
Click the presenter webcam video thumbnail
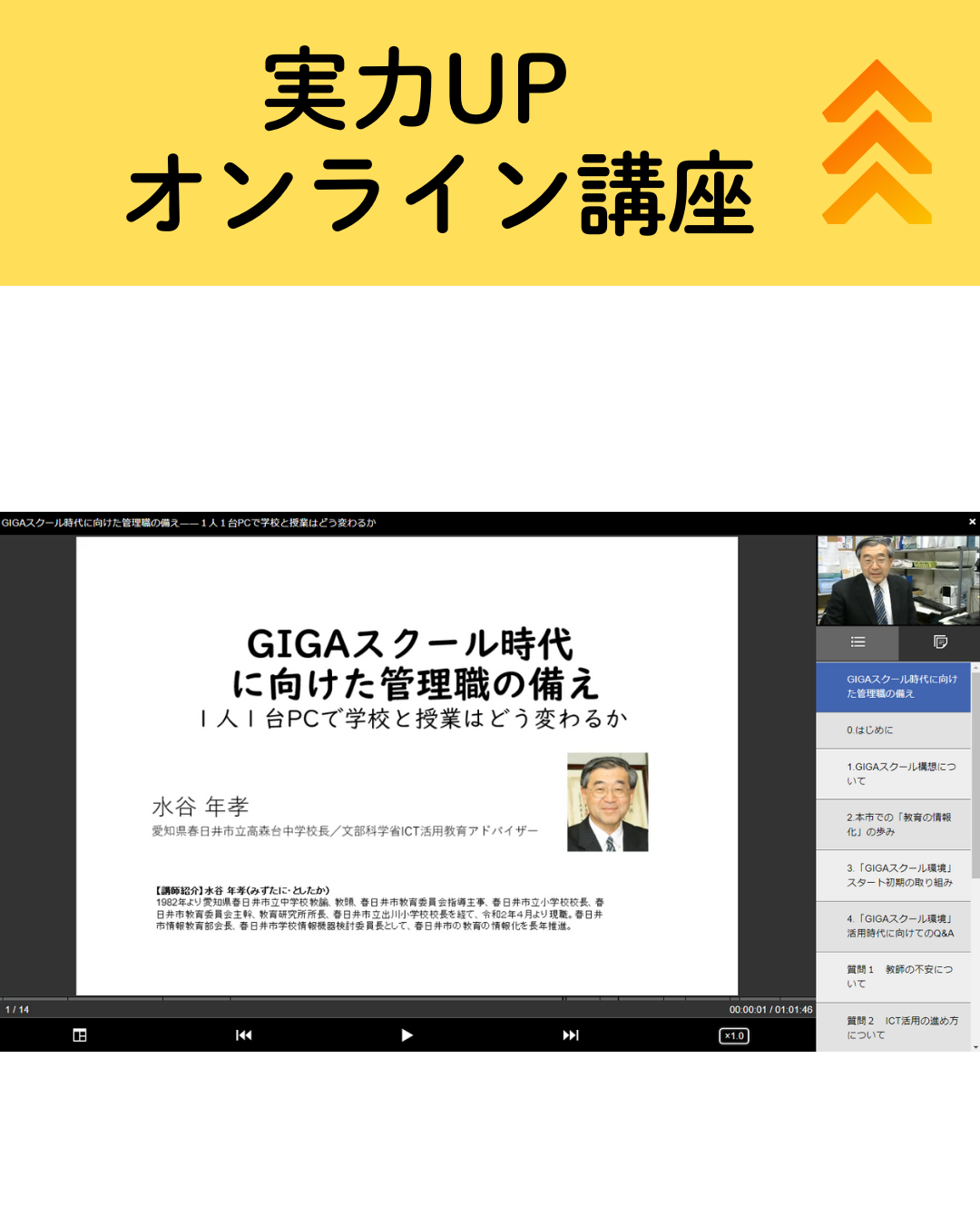(x=897, y=580)
